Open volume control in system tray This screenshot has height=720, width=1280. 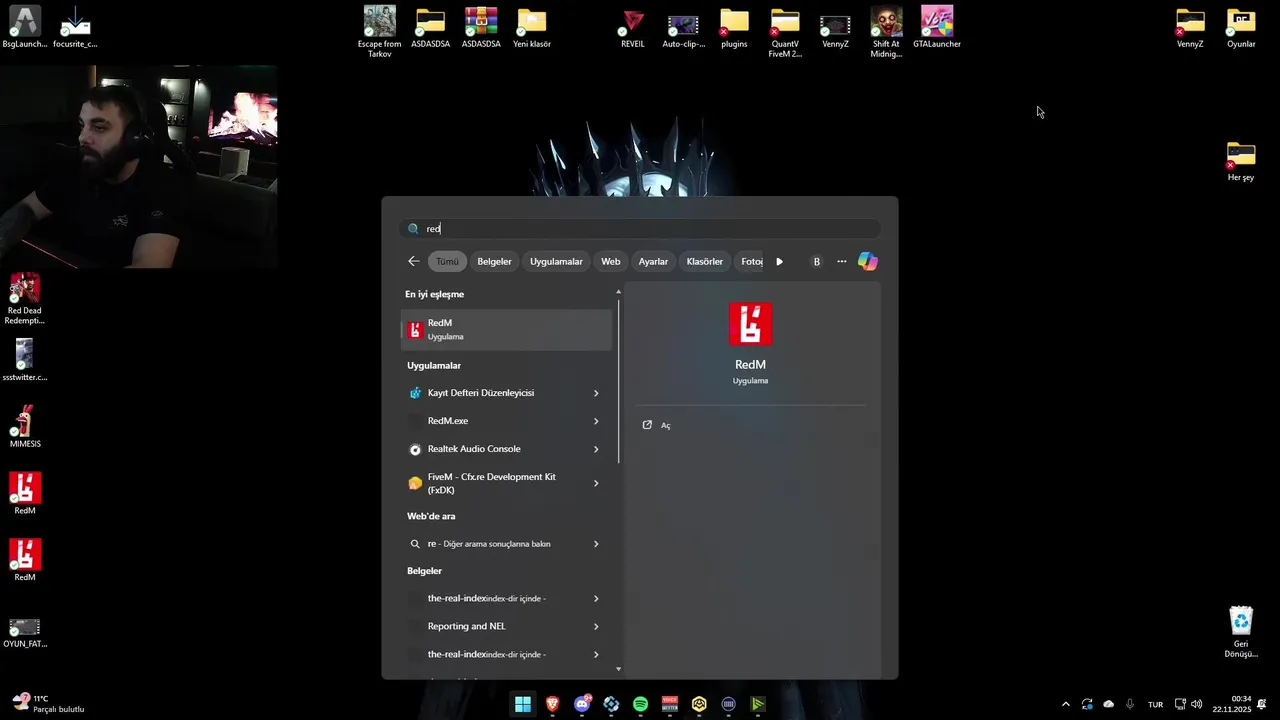tap(1197, 704)
